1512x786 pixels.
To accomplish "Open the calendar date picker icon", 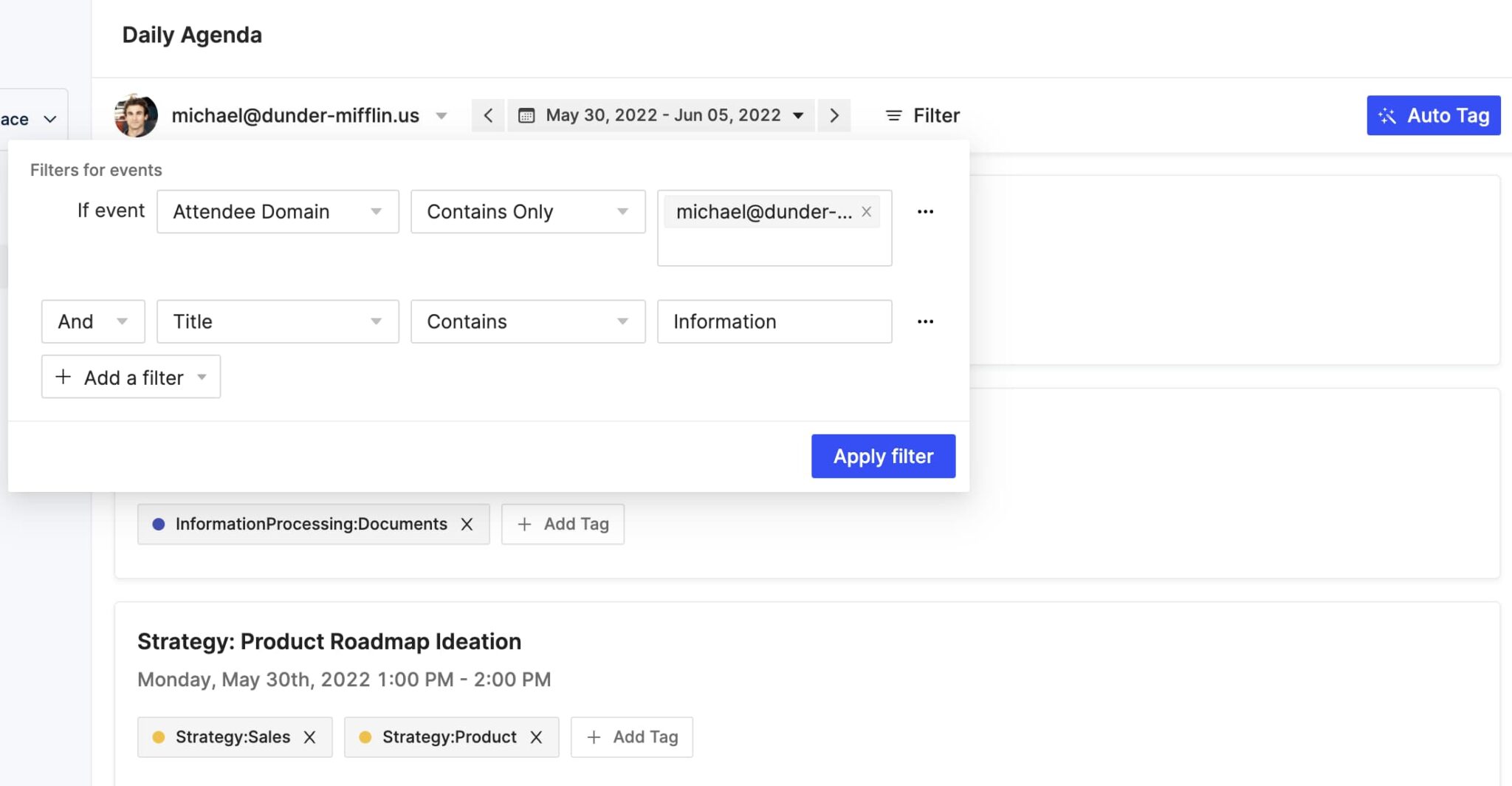I will (526, 115).
